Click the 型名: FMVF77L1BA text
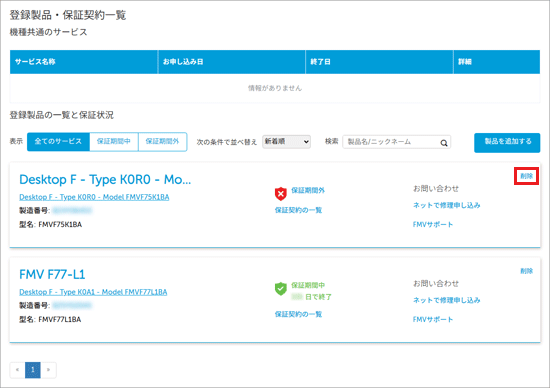The image size is (550, 388). [x=50, y=319]
